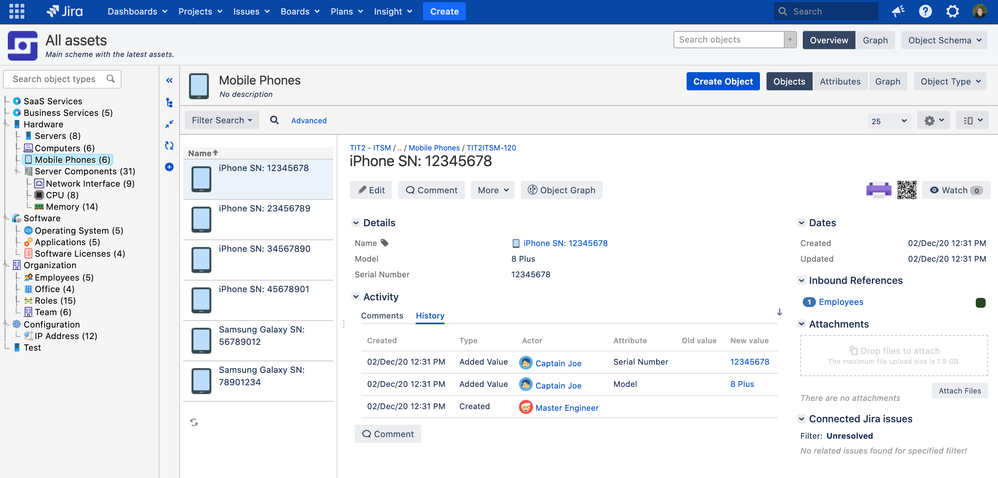Collapse the Inbound References section
The image size is (998, 478).
[x=801, y=280]
